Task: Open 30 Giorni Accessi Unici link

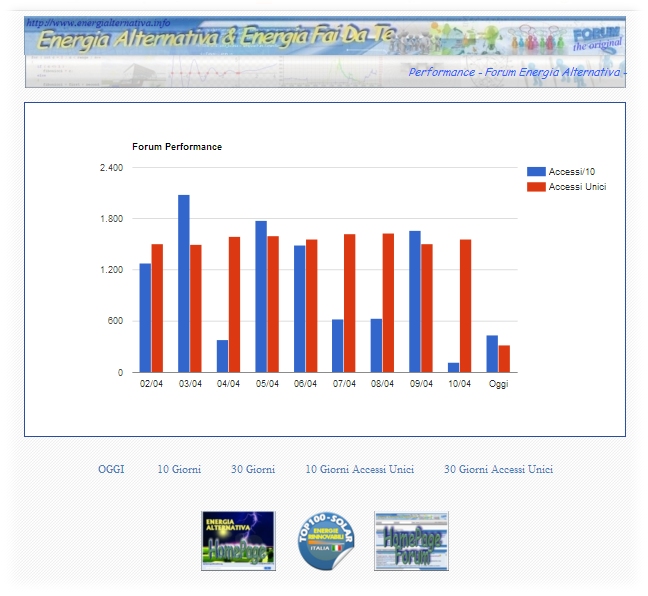Action: point(498,469)
